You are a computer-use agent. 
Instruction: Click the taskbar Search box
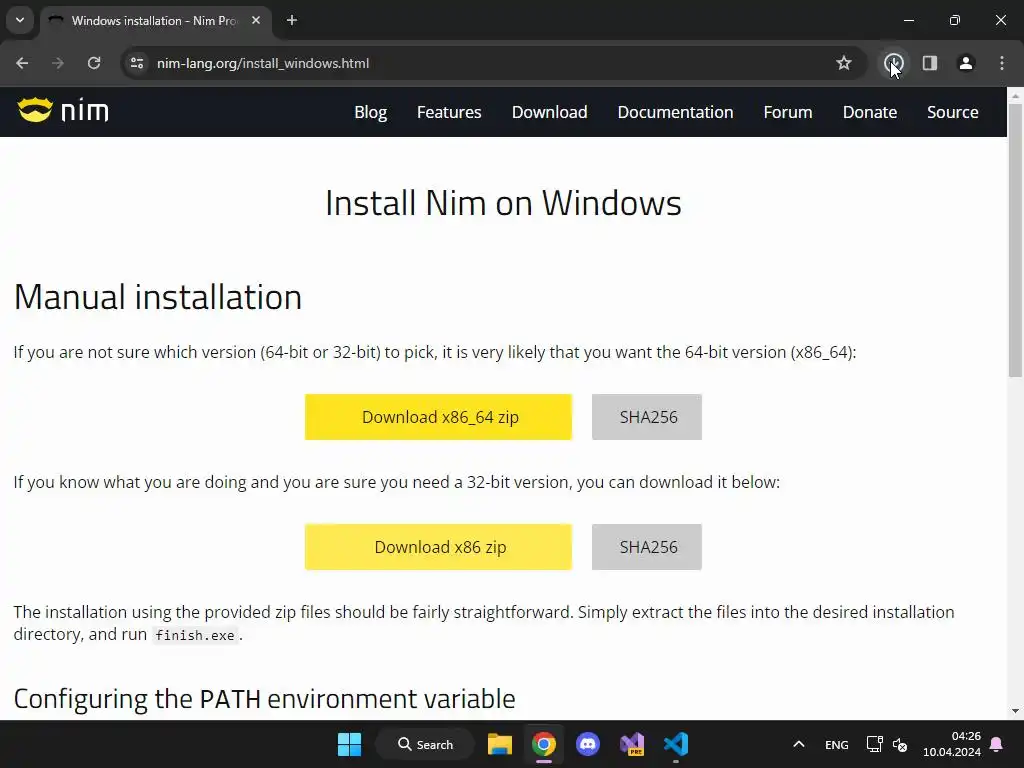(x=425, y=744)
